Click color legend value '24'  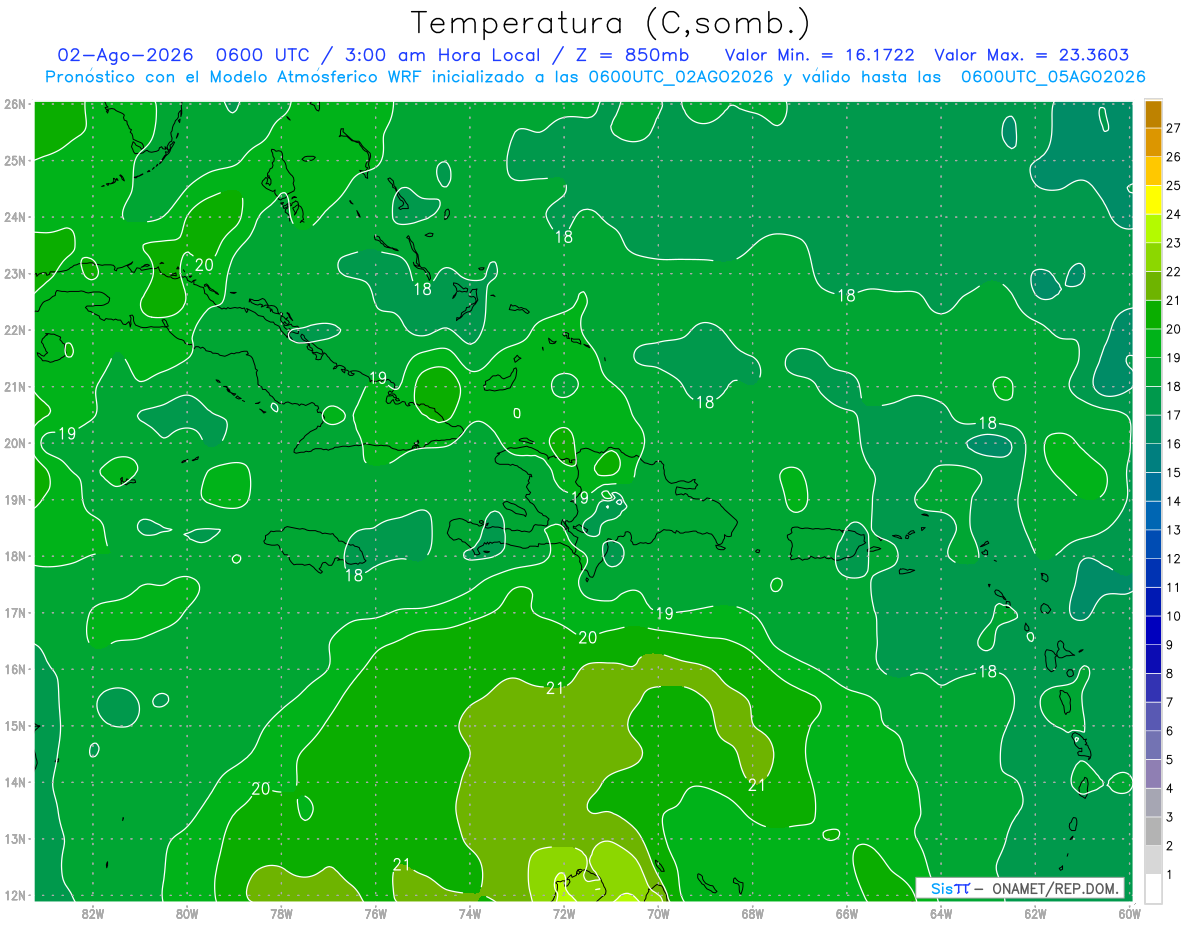[1173, 214]
